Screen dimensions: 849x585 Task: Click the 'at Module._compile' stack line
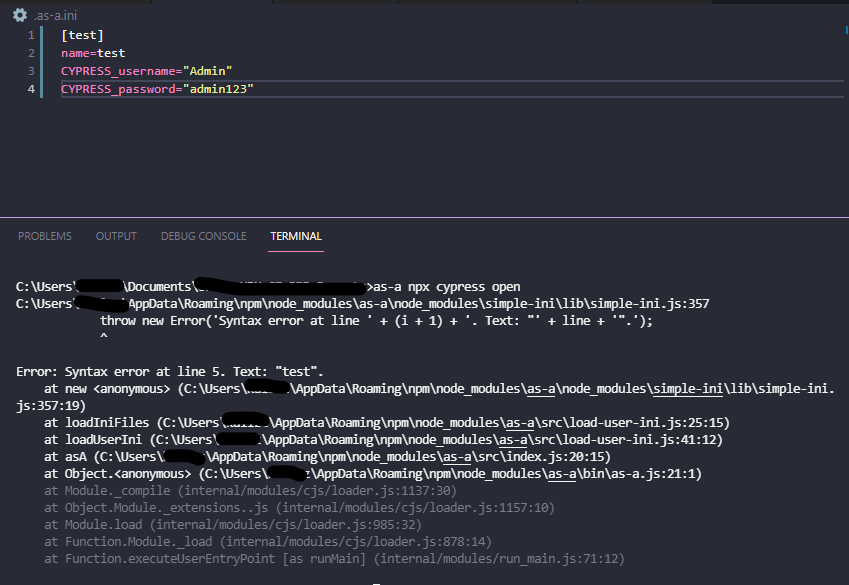250,491
